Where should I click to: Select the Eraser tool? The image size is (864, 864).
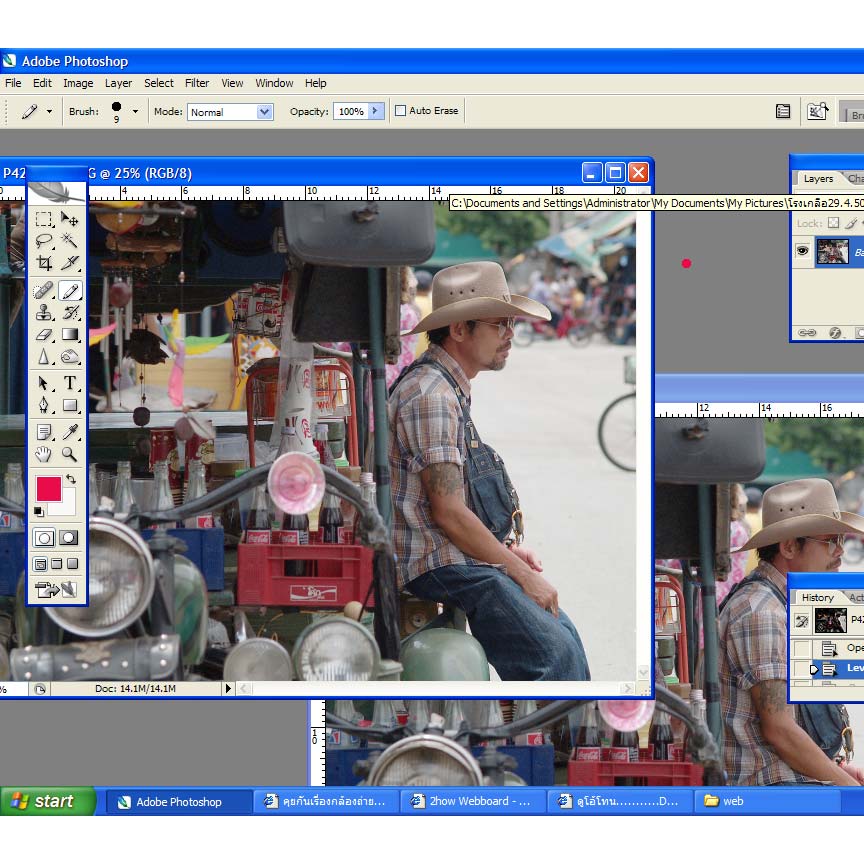44,335
